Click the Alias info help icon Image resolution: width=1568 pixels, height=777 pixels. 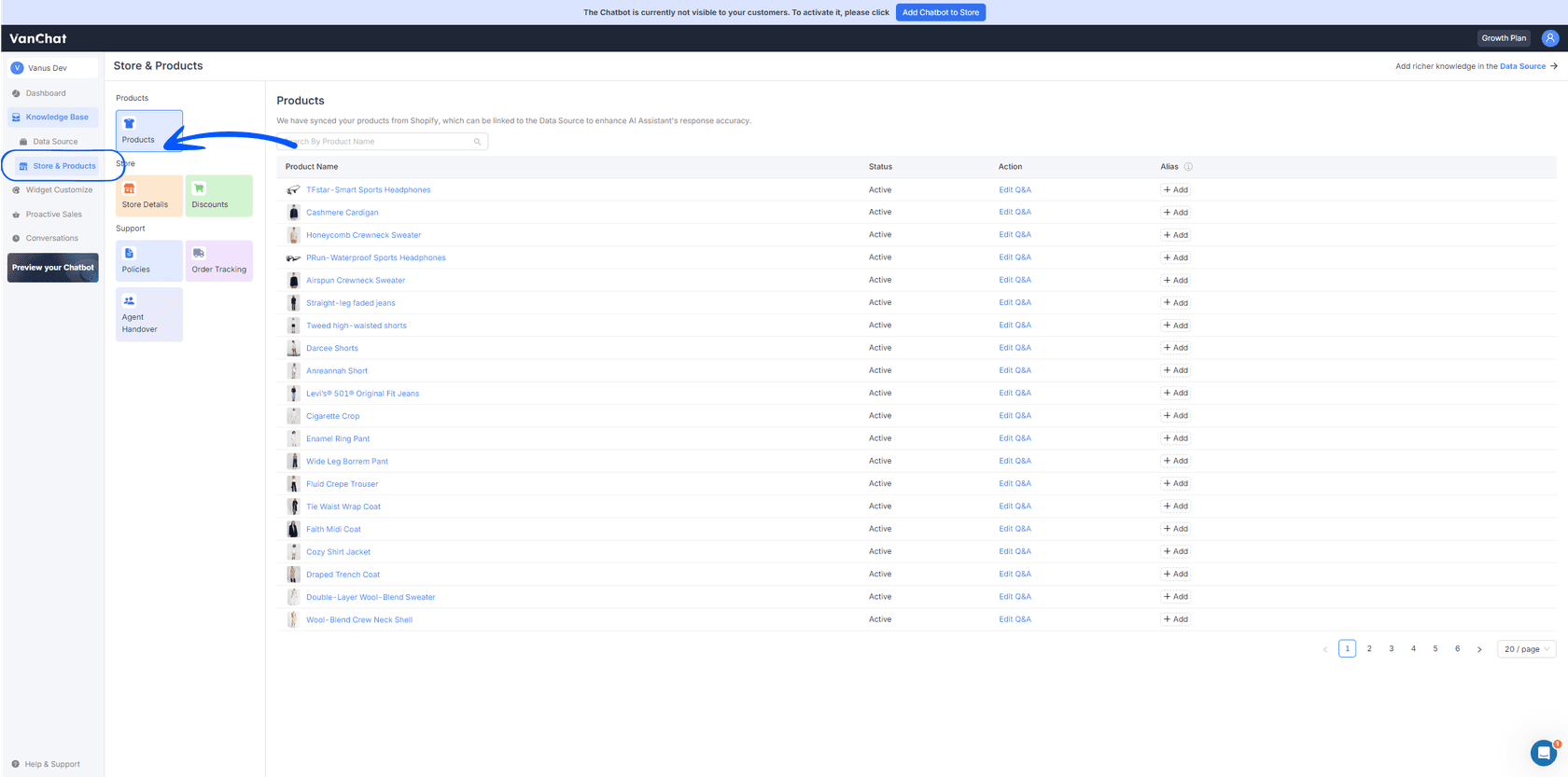coord(1188,167)
